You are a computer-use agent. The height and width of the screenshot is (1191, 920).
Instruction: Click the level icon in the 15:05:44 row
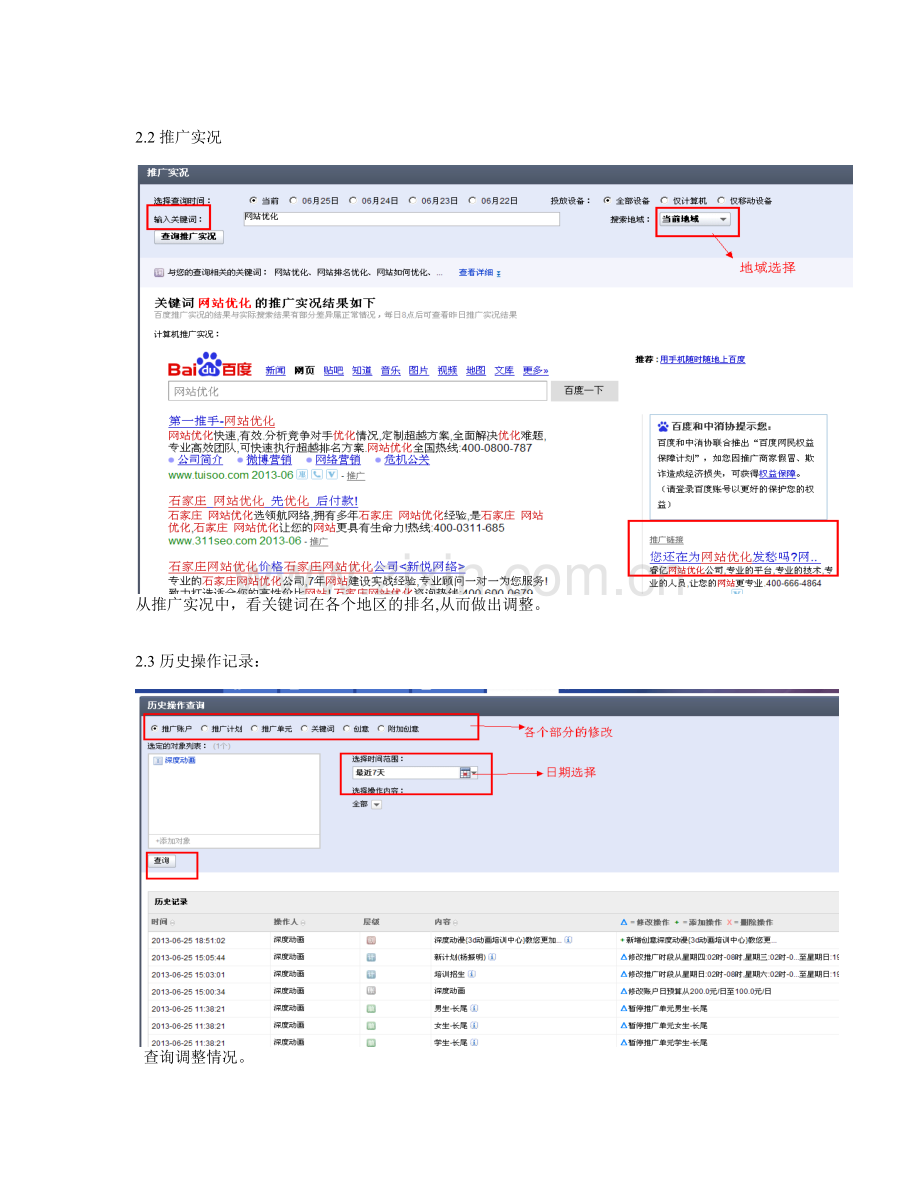[x=371, y=957]
